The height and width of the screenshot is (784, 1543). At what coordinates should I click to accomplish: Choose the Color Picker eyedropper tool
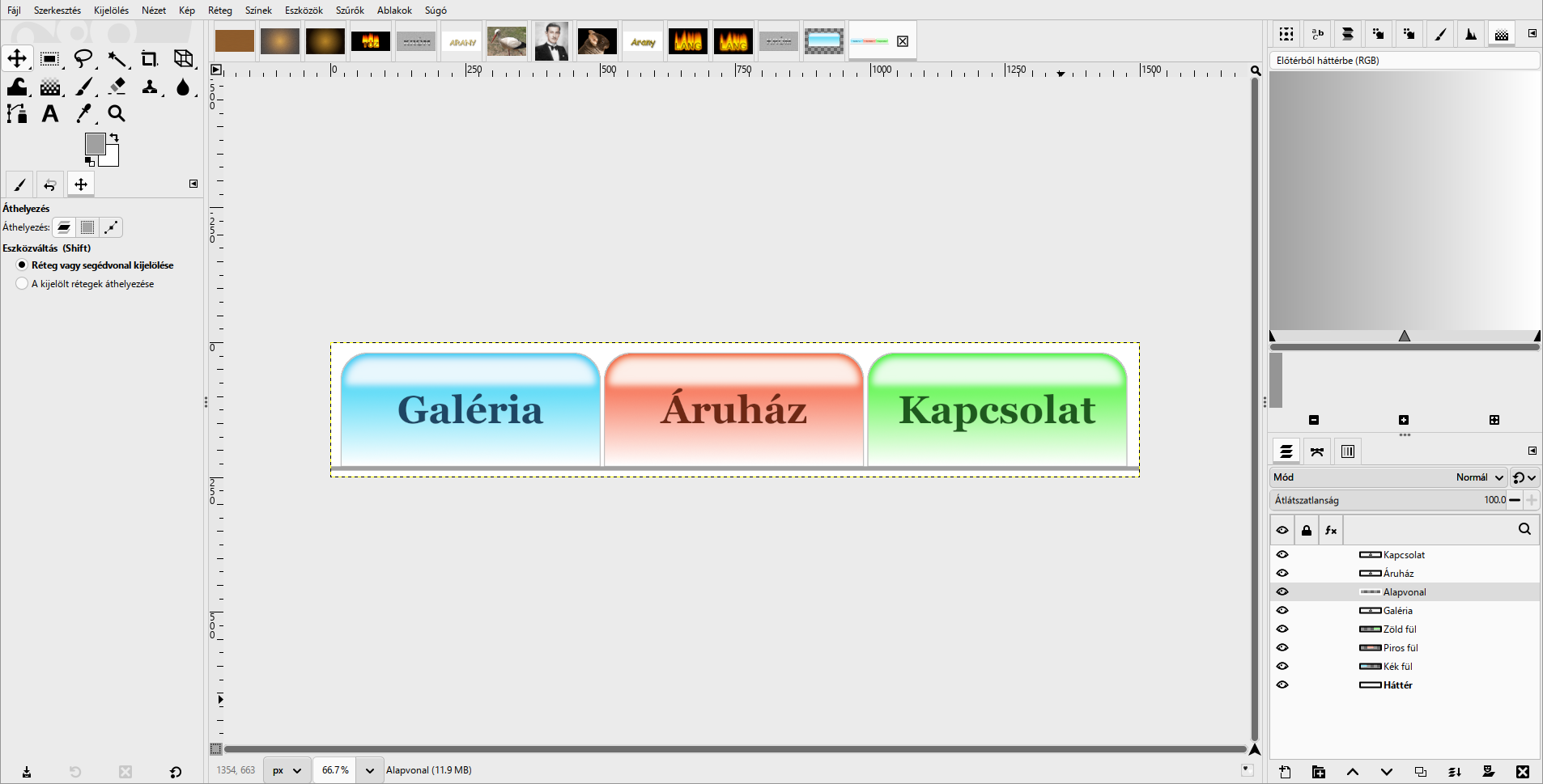click(x=83, y=114)
